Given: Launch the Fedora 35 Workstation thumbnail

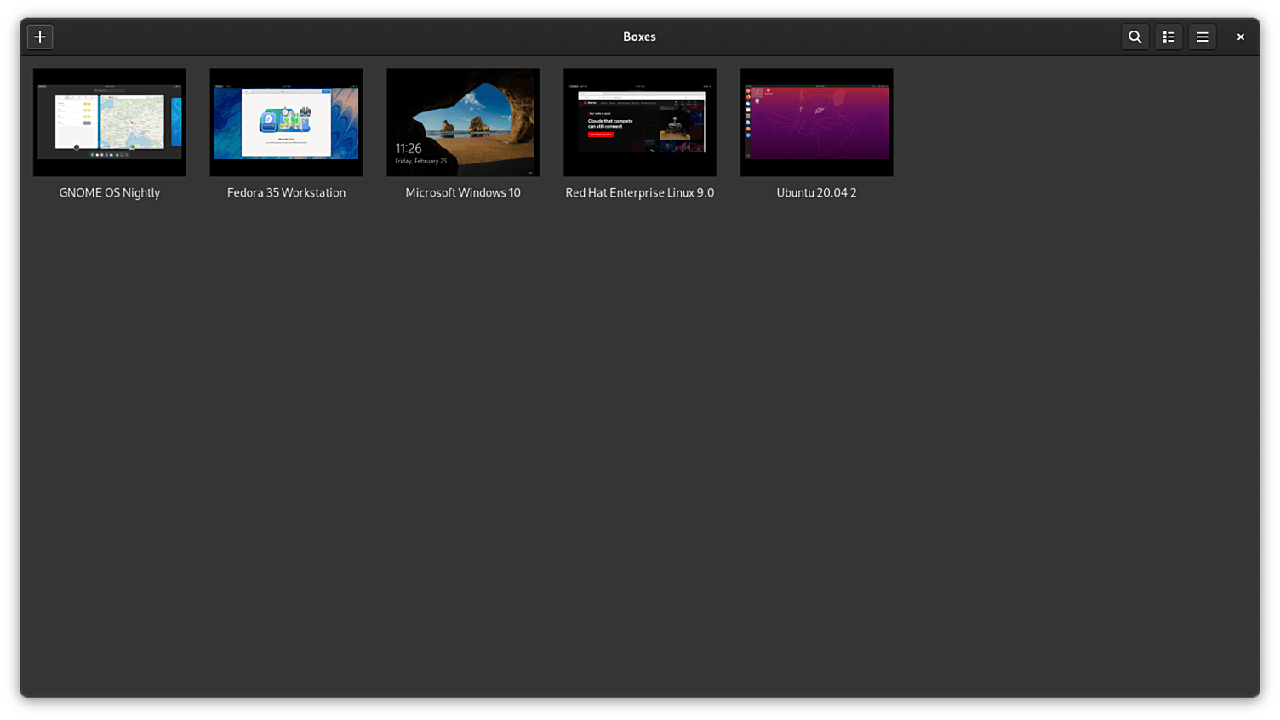Looking at the screenshot, I should (286, 122).
